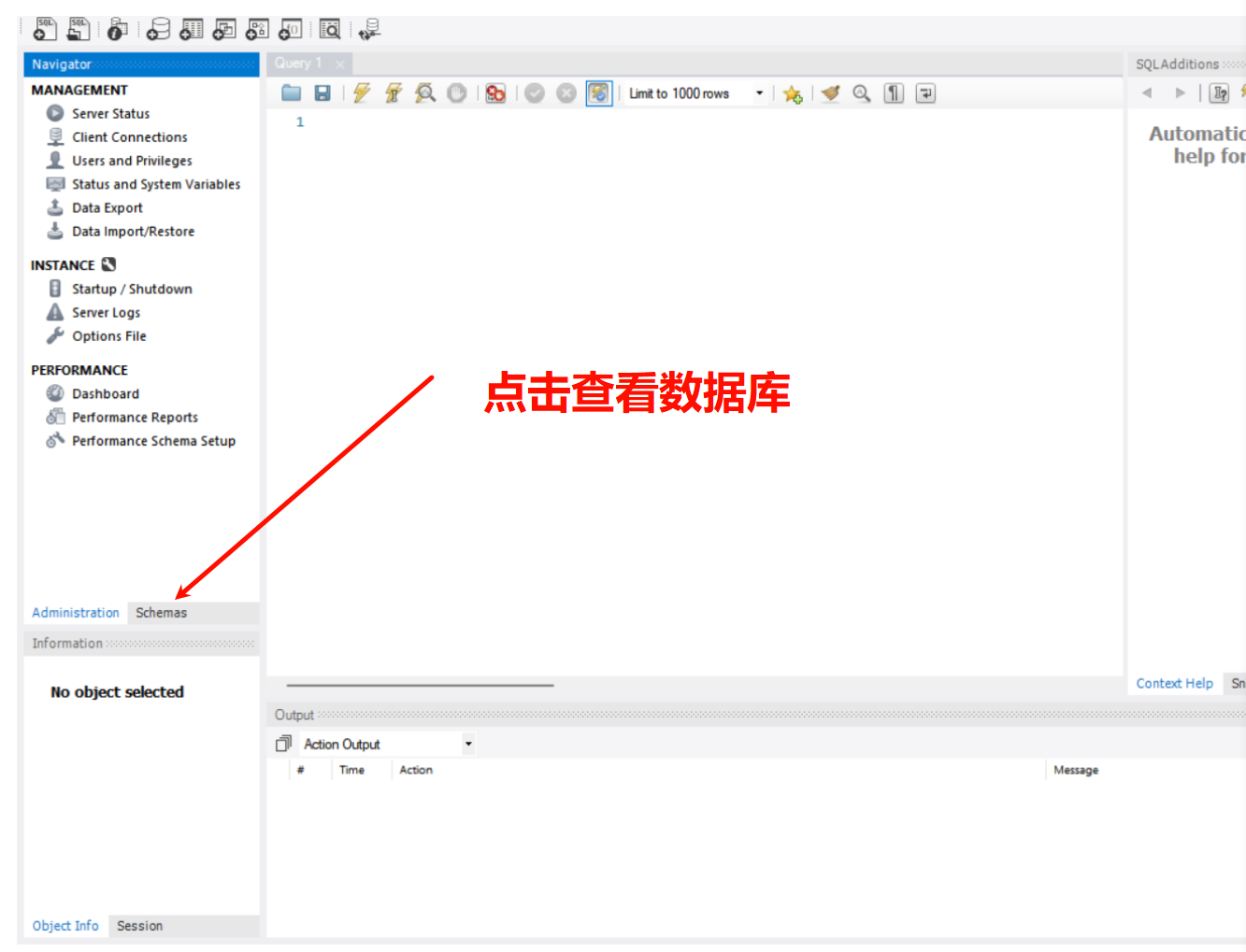Select the Query 1 editor tab
Screen dimensions: 1246x952
(298, 64)
